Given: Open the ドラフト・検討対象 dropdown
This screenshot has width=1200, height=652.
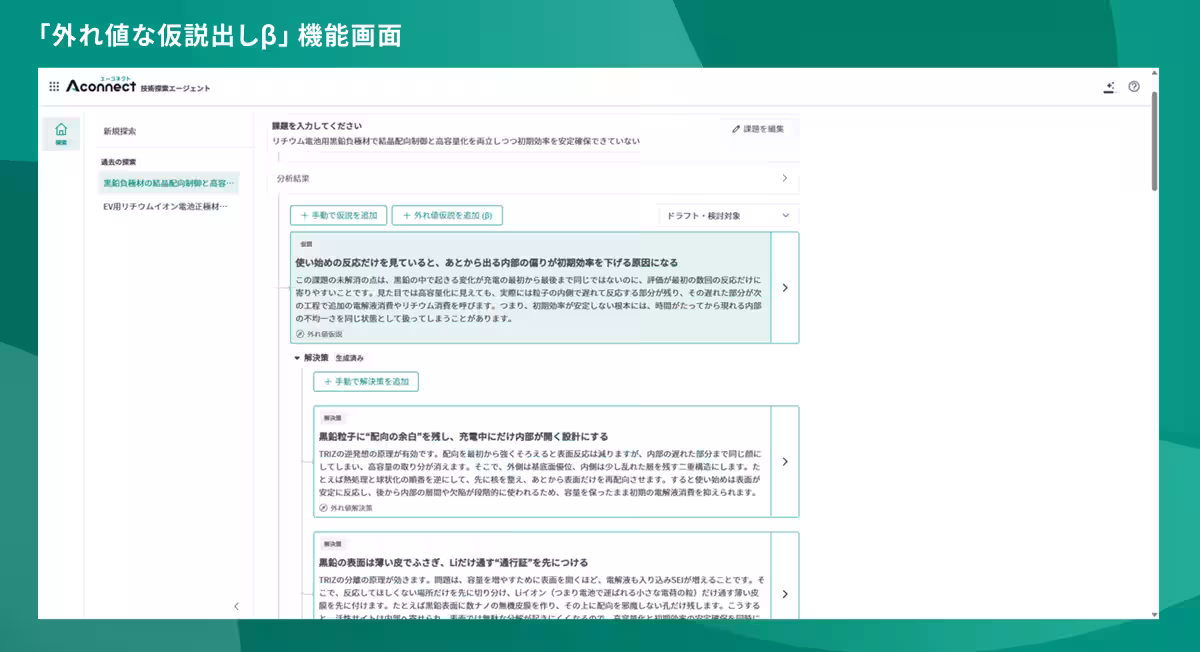Looking at the screenshot, I should click(x=728, y=215).
